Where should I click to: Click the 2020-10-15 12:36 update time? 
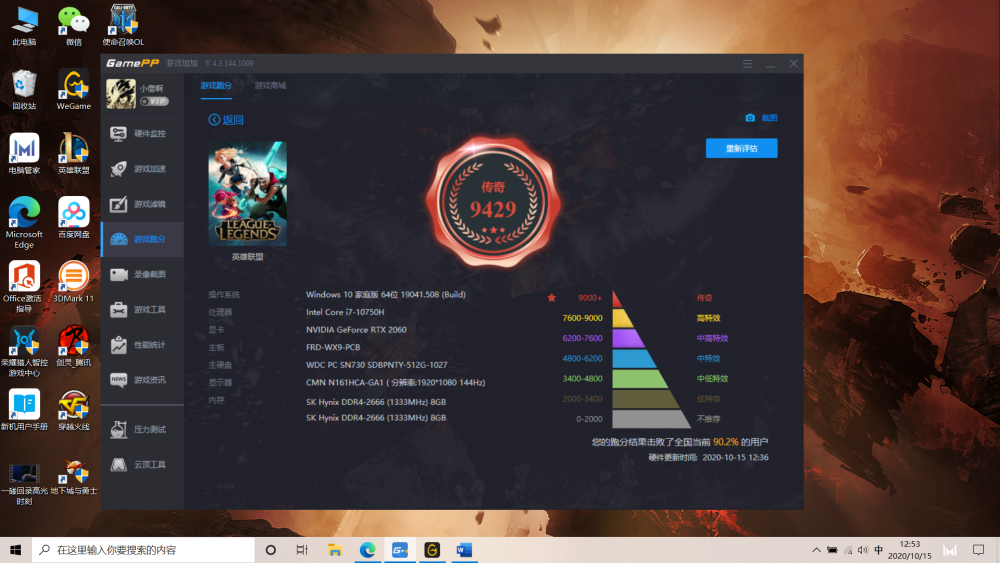(735, 458)
